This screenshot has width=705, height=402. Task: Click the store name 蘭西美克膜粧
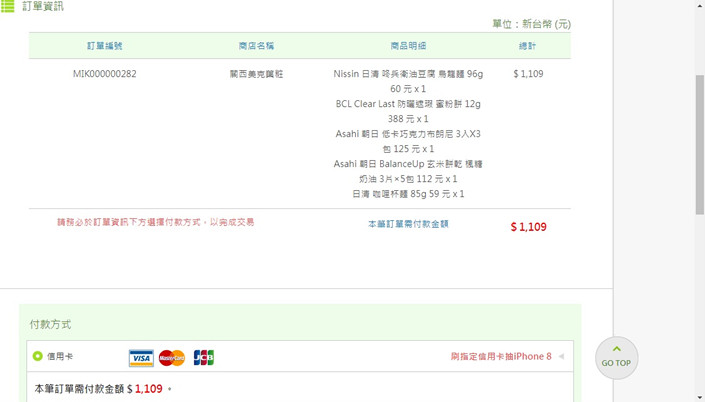[x=256, y=74]
